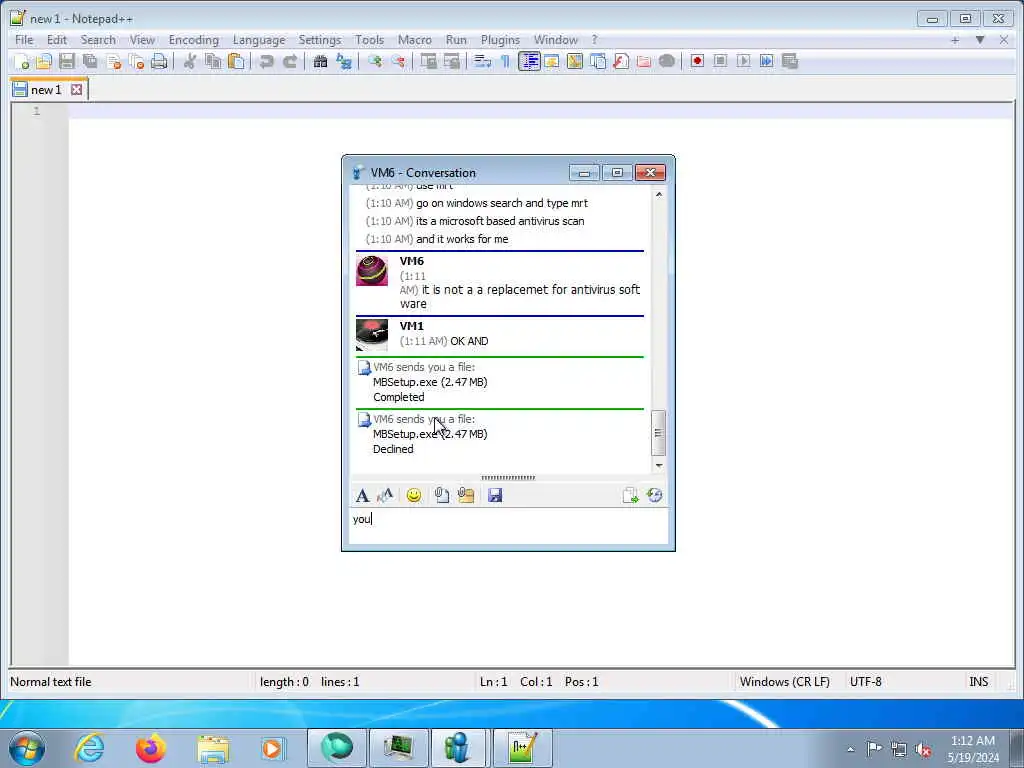Close current document toolbar icon
The image size is (1024, 768).
tap(114, 61)
